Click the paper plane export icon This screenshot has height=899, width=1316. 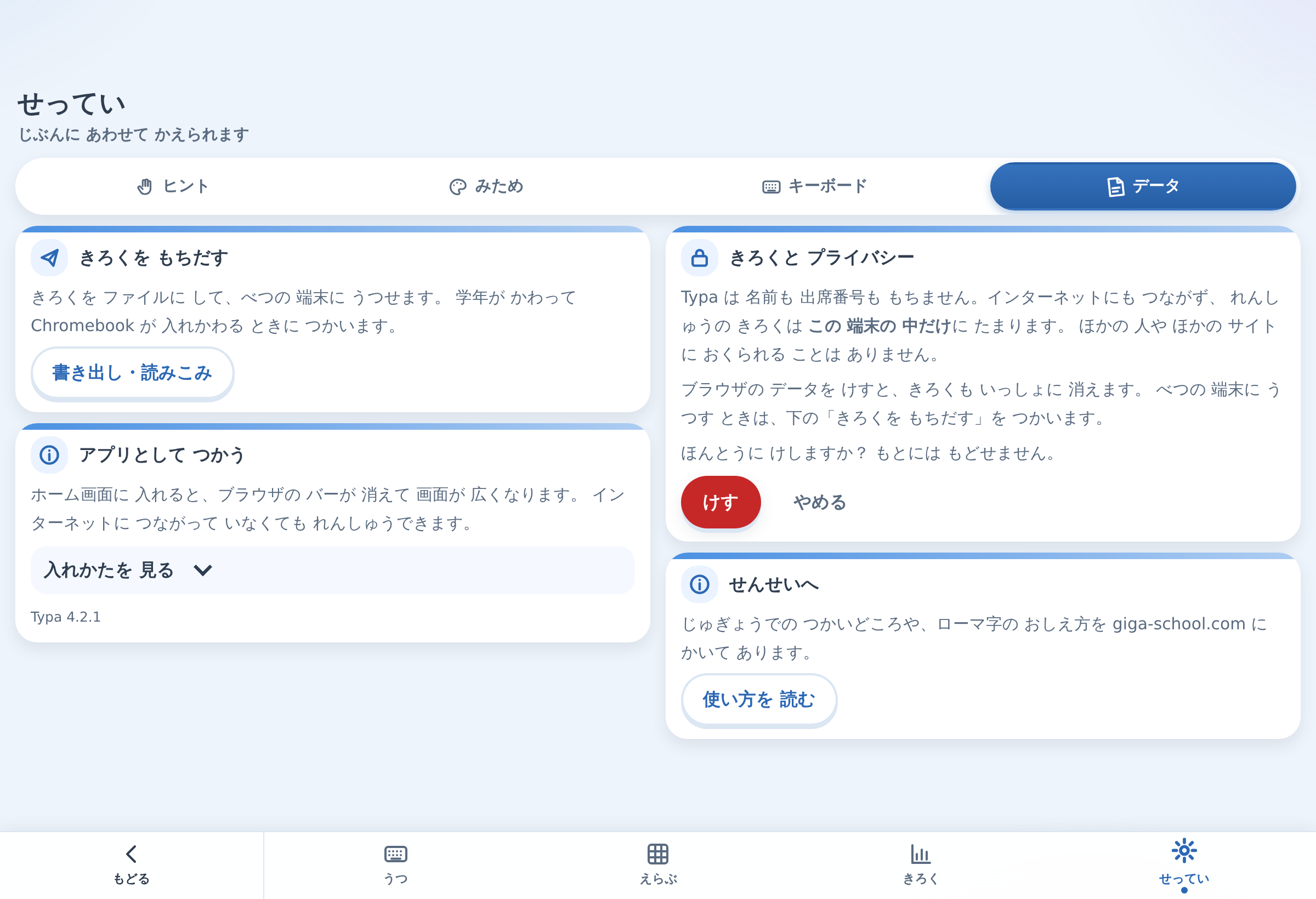pyautogui.click(x=49, y=258)
